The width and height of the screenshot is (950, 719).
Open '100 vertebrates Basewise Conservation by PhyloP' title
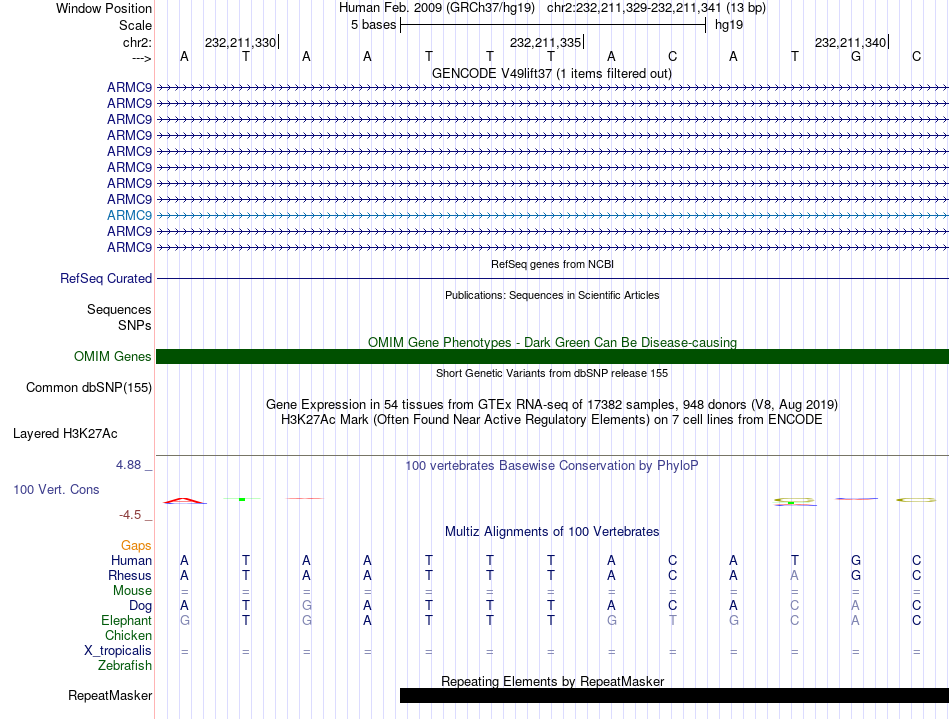(x=551, y=465)
